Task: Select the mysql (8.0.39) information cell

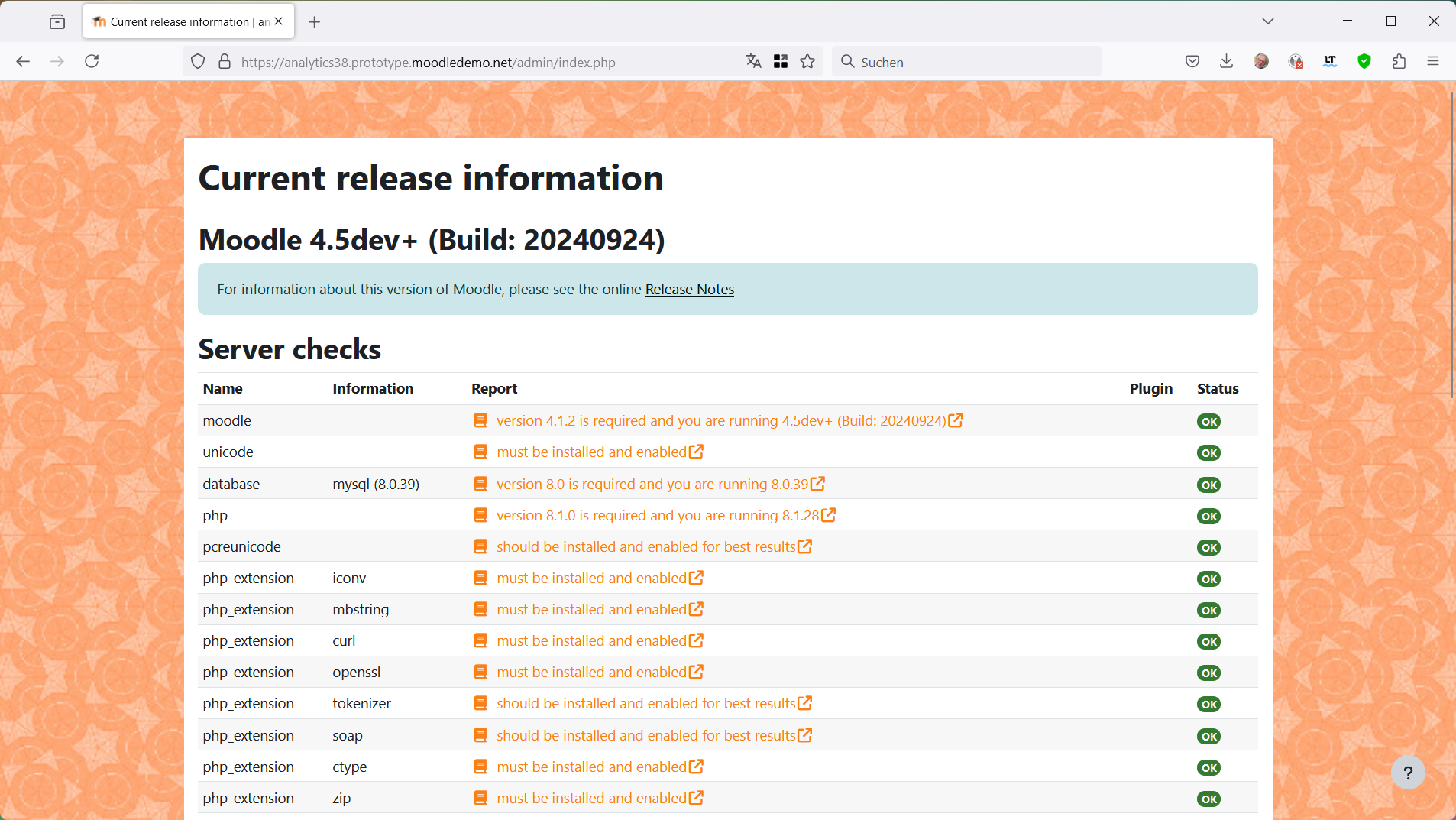Action: click(x=376, y=485)
